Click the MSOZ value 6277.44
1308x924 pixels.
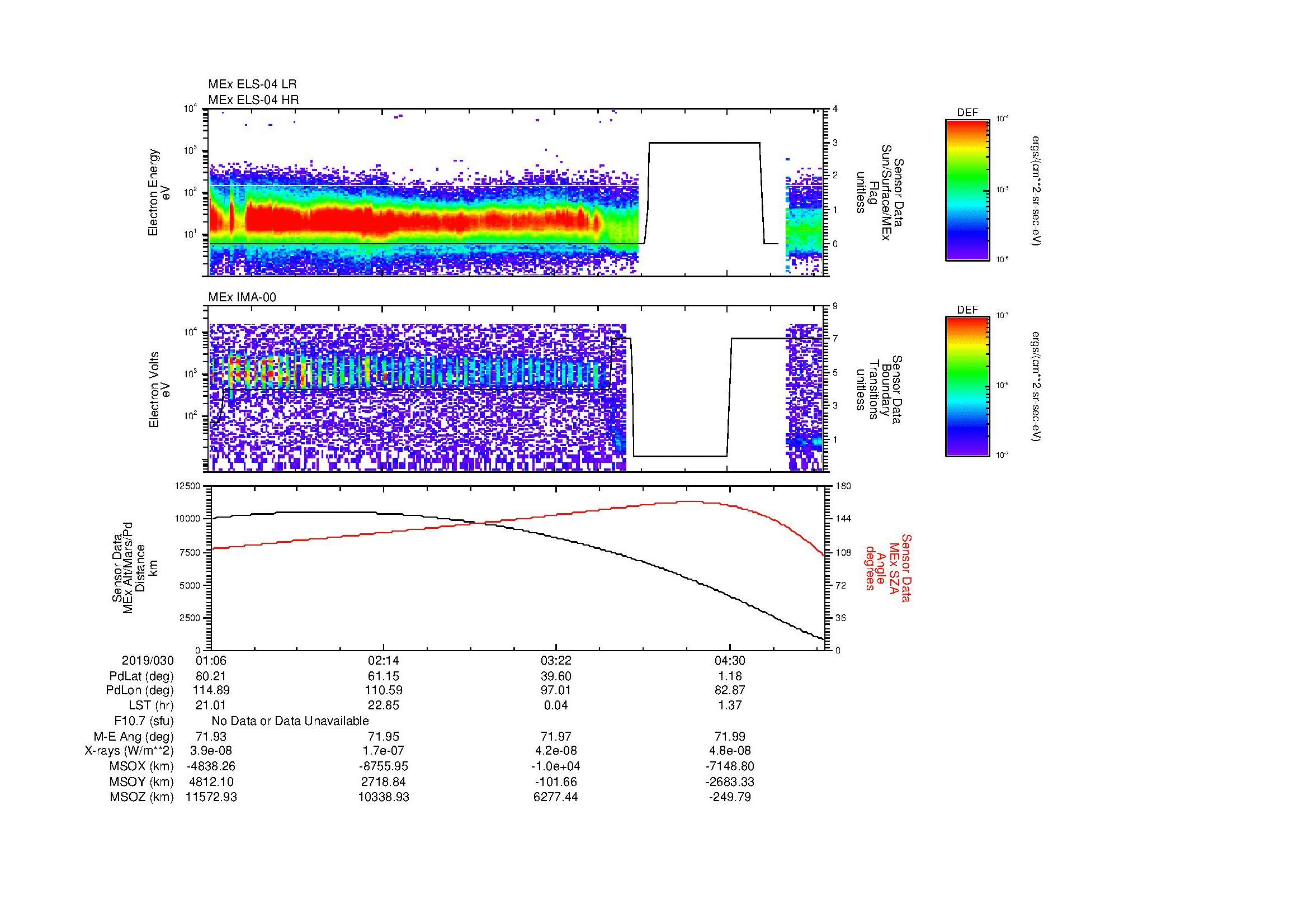click(x=556, y=797)
